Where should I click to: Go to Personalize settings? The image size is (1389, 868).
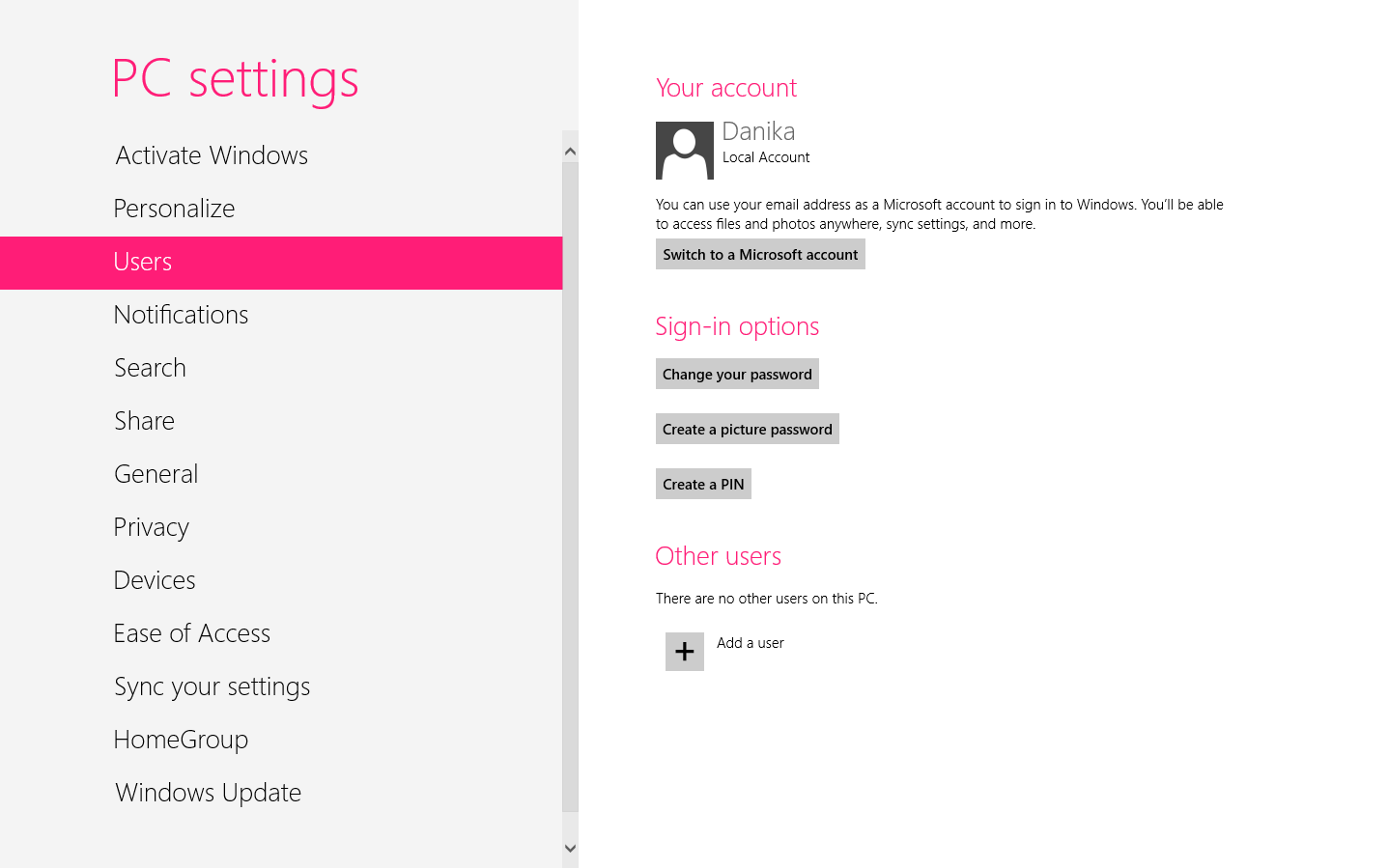click(x=174, y=209)
